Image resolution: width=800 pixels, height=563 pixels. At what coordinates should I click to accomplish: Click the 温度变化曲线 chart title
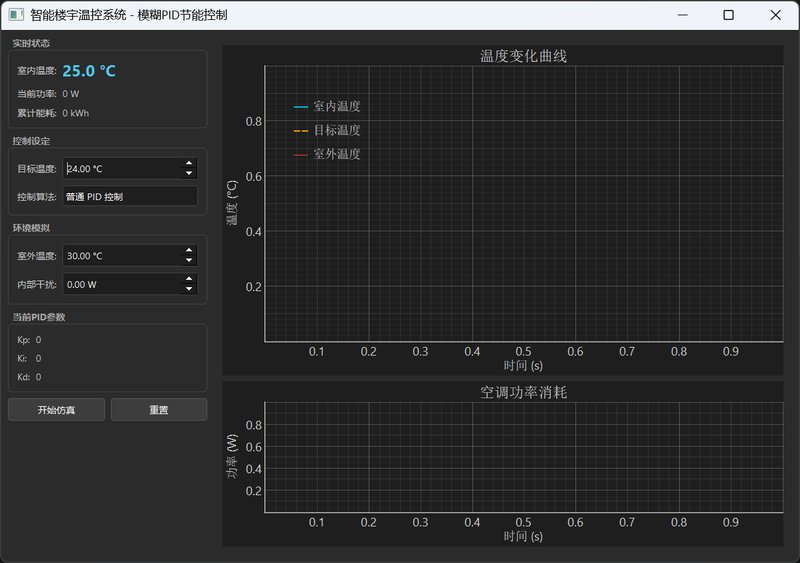tap(523, 56)
